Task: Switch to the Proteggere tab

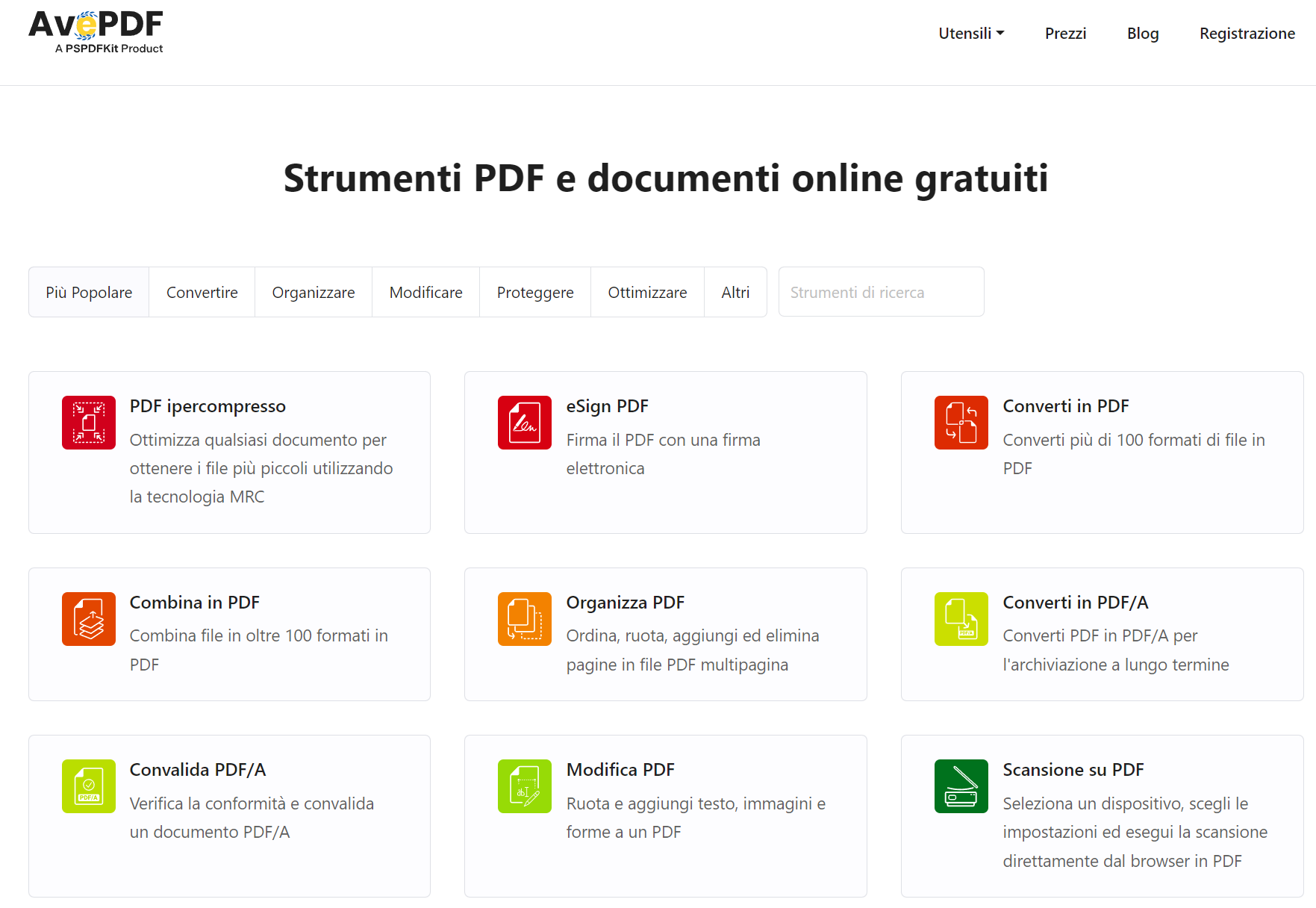Action: pyautogui.click(x=534, y=292)
